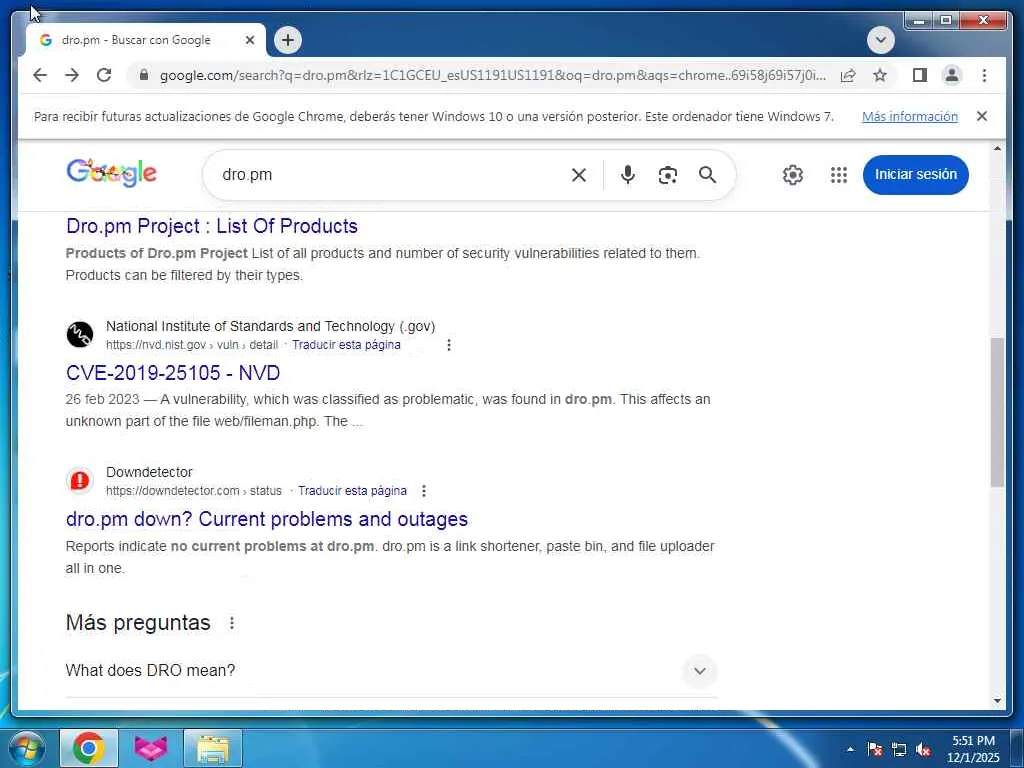Start voice search with microphone
This screenshot has width=1024, height=768.
pyautogui.click(x=628, y=175)
